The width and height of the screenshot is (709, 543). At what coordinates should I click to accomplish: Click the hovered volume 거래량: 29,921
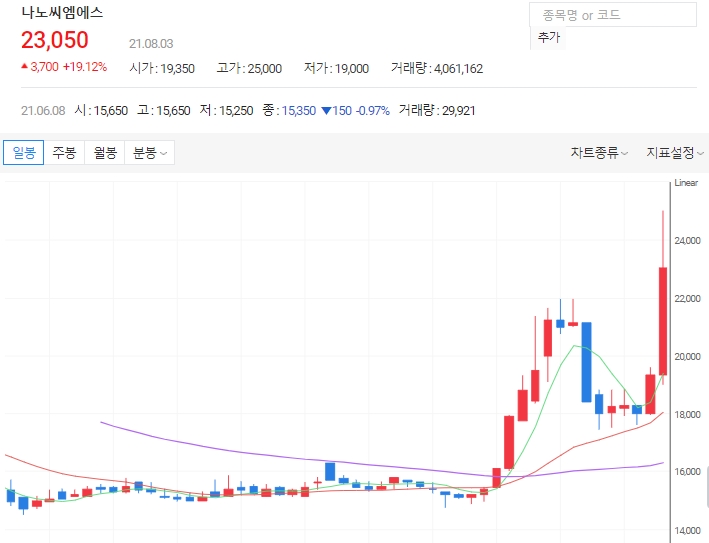(437, 110)
